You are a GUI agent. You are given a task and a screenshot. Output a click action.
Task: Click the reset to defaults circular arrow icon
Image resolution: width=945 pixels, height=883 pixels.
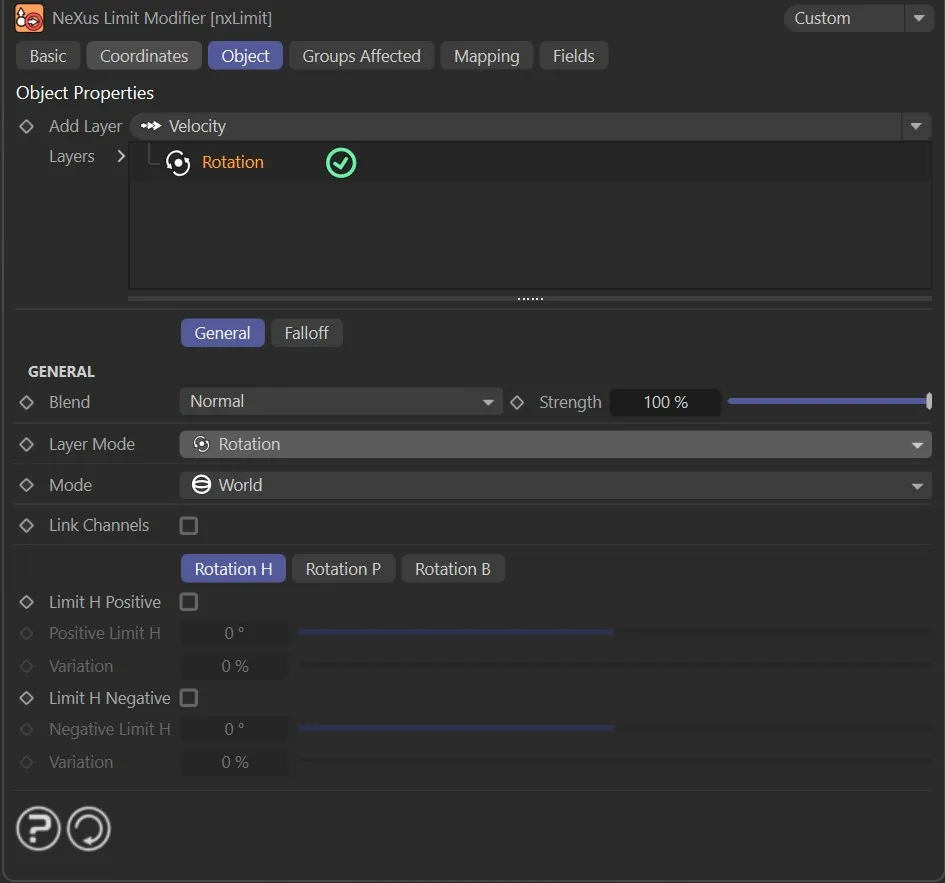[89, 829]
